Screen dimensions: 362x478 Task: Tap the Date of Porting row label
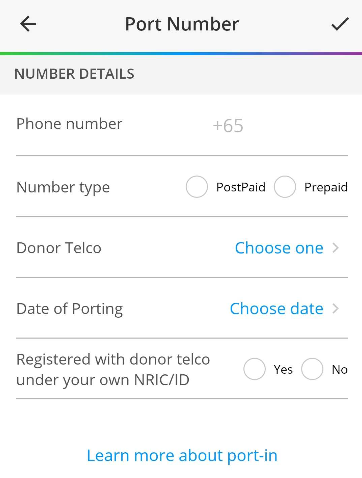point(69,309)
